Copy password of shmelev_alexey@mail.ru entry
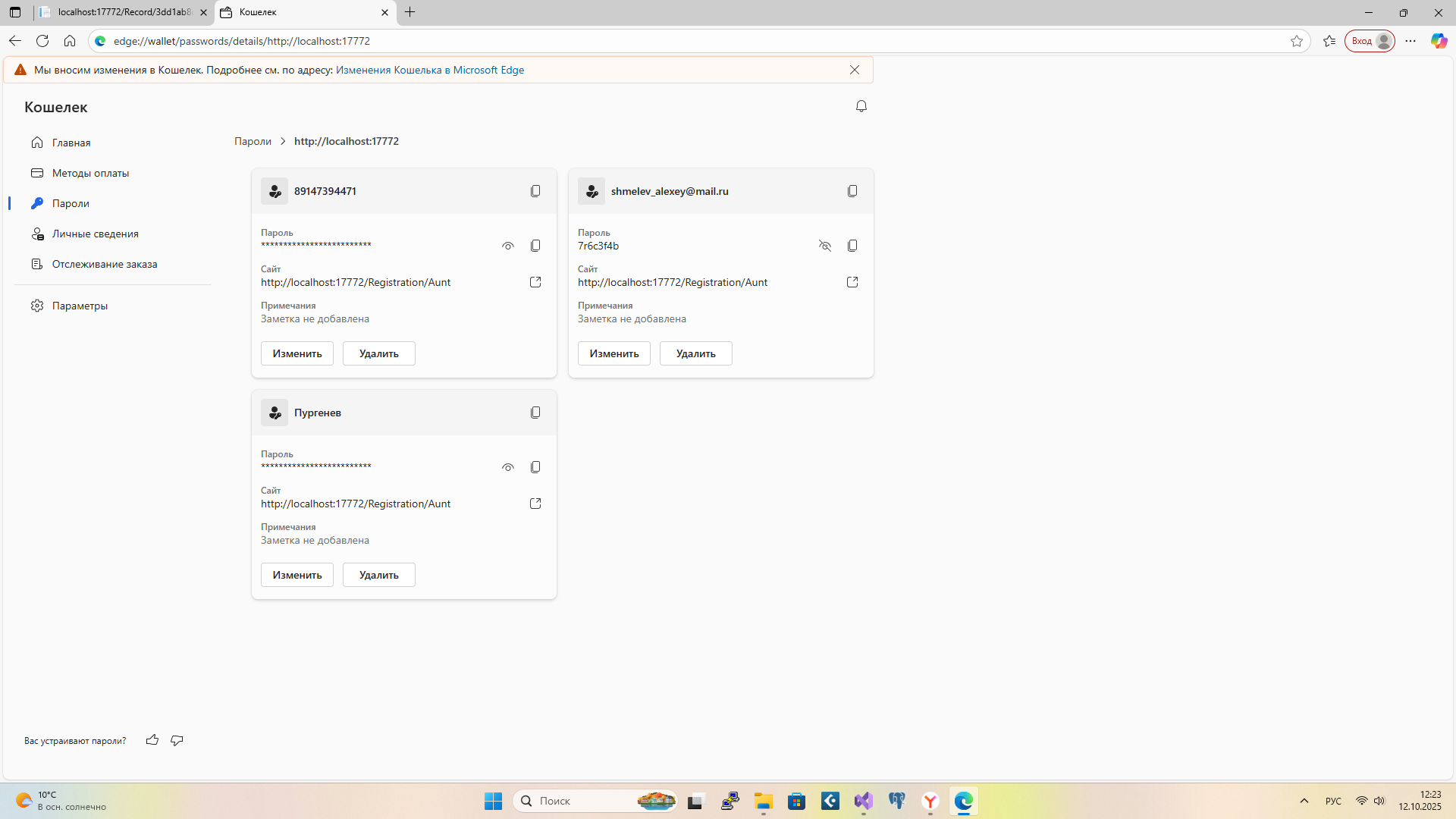 (x=852, y=246)
